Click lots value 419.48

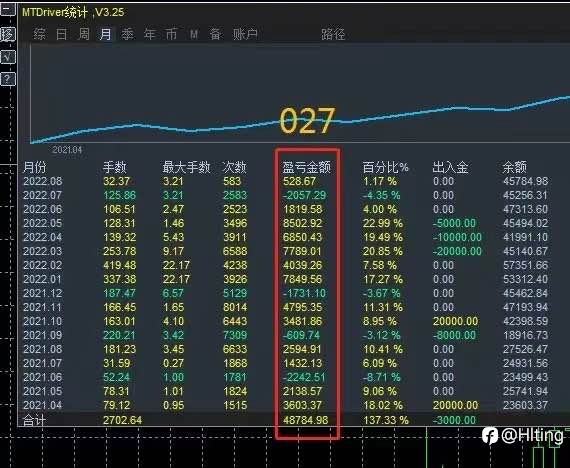(x=120, y=265)
